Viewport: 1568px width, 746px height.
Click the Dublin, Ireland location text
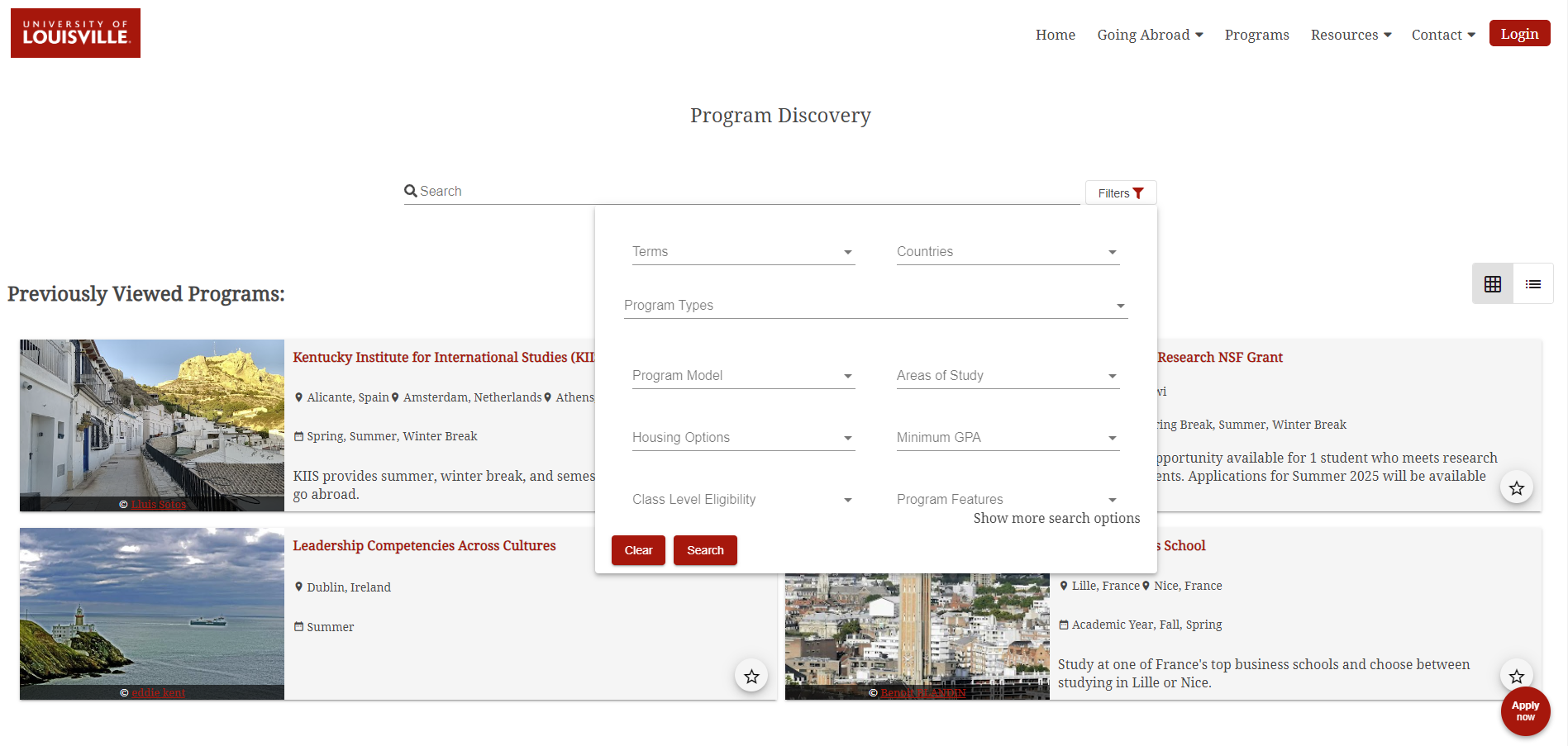click(x=349, y=587)
